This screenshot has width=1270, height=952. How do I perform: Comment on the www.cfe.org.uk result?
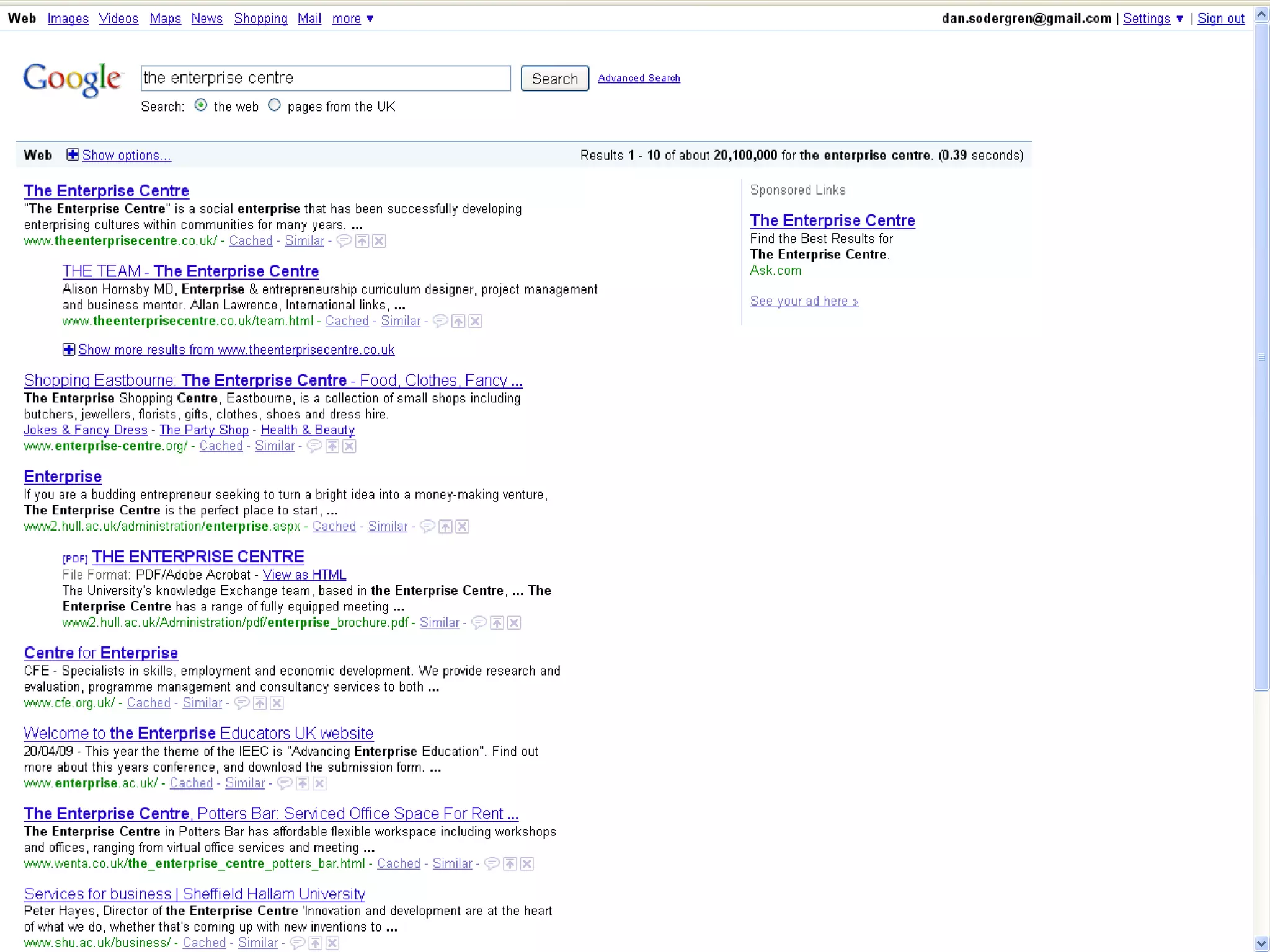(242, 703)
